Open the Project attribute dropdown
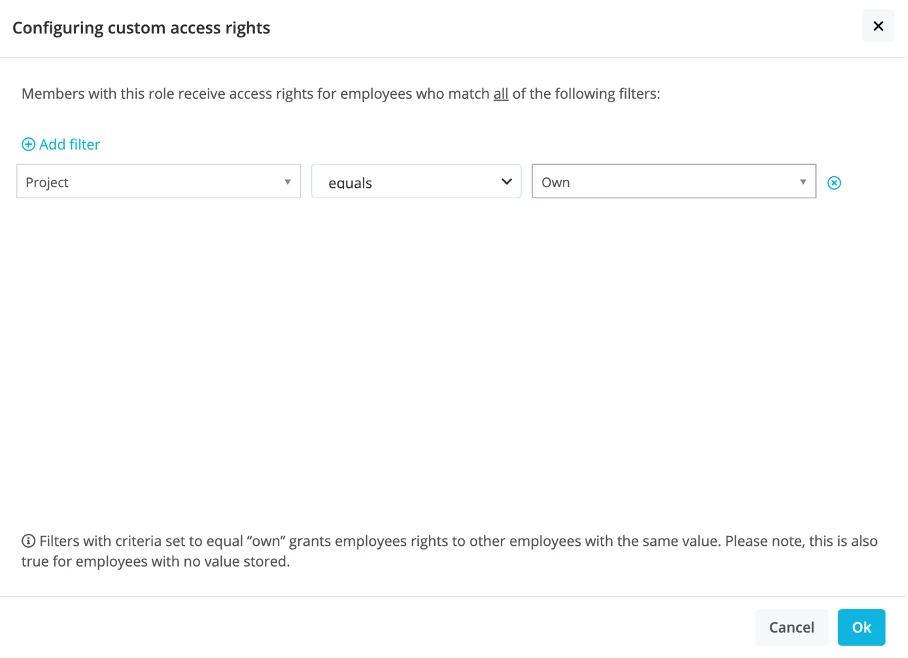The image size is (908, 658). point(158,181)
